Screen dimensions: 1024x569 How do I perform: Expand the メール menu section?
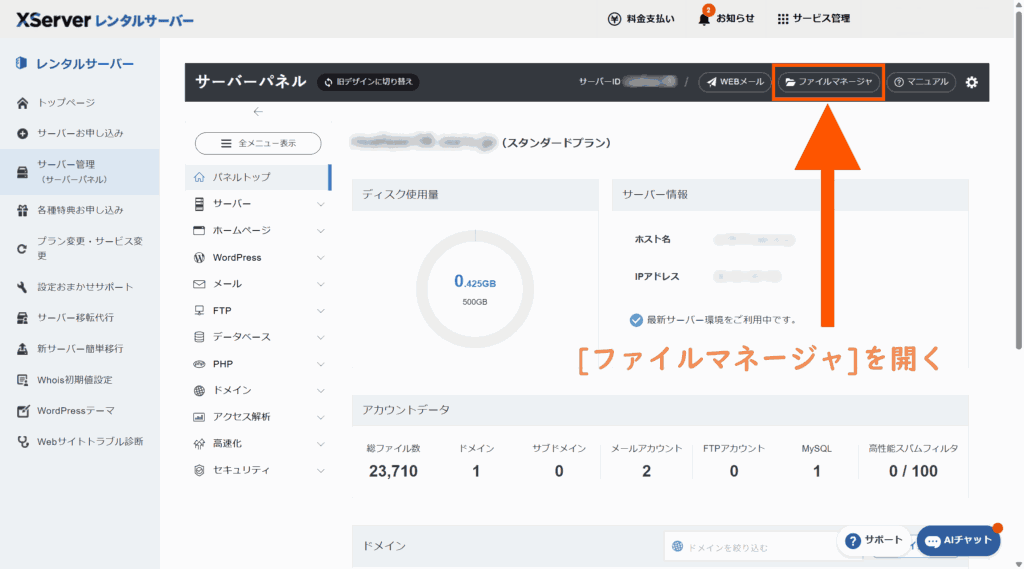[320, 284]
